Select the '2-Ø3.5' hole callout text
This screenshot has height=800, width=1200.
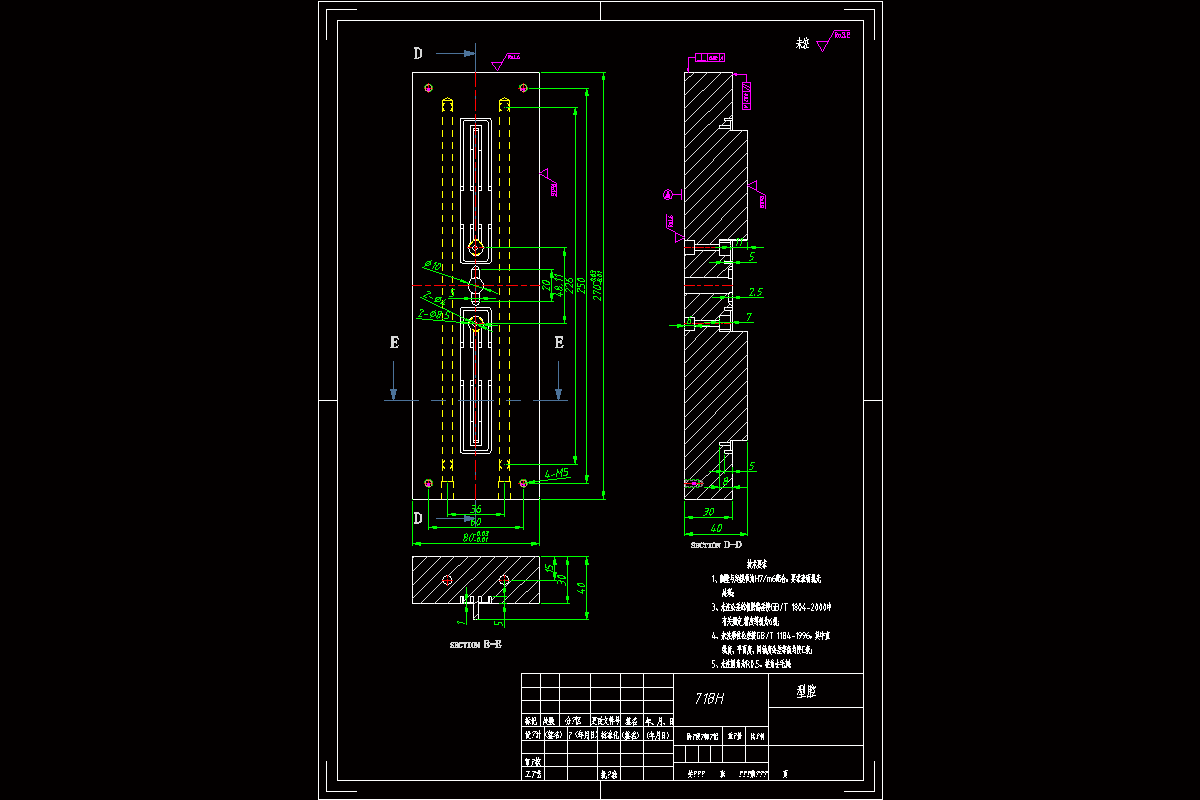pos(434,315)
